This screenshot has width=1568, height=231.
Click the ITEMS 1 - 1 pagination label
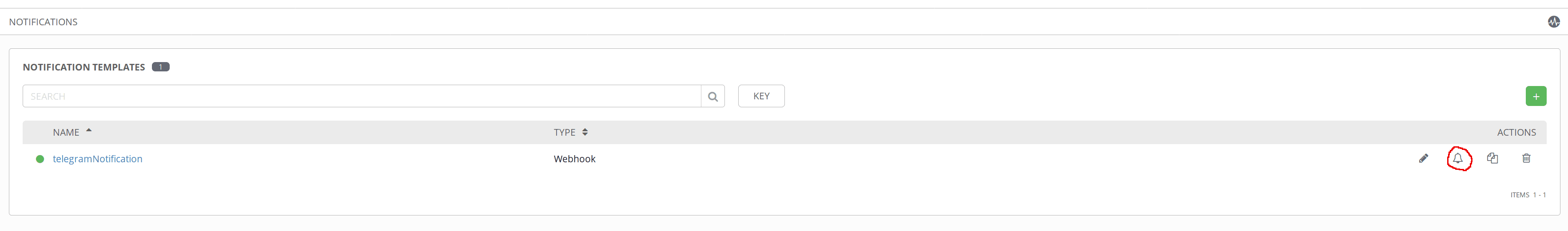click(1527, 195)
